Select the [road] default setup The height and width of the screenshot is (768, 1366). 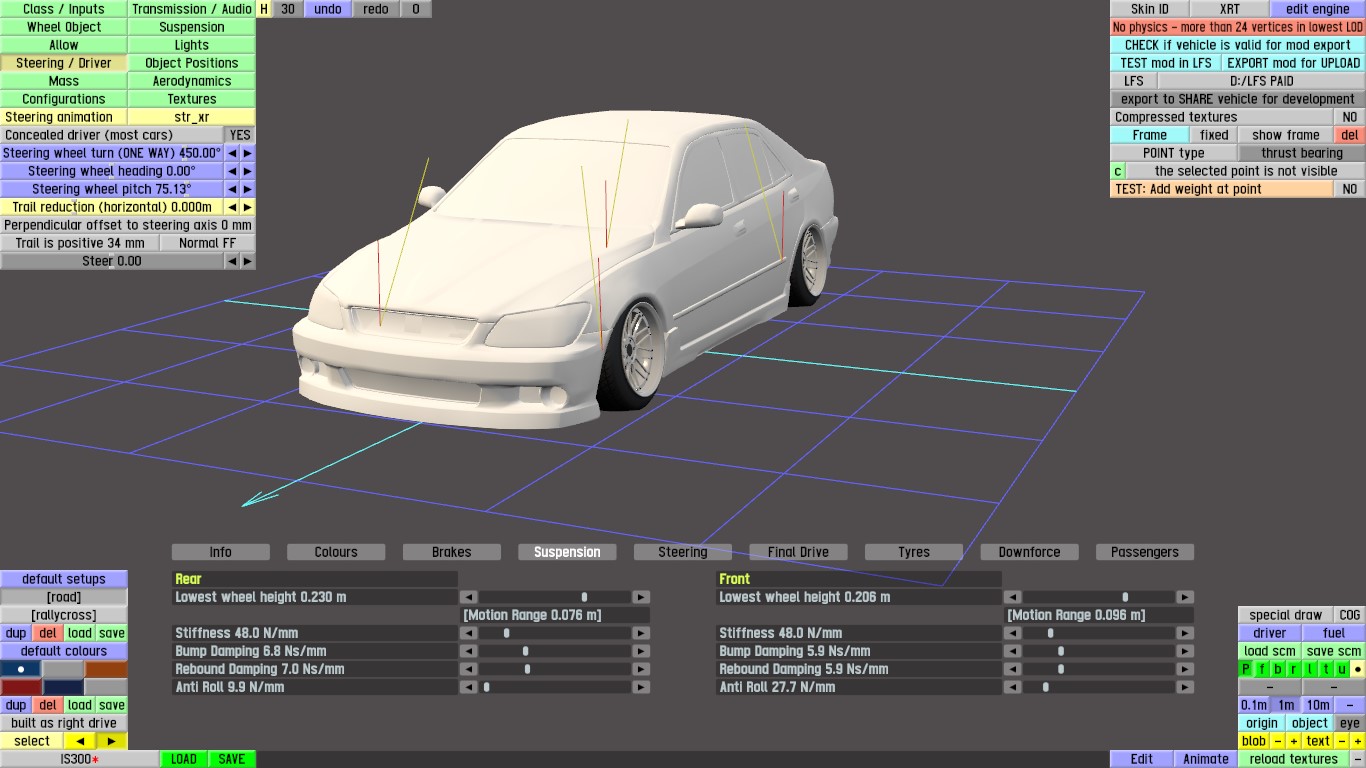tap(64, 597)
